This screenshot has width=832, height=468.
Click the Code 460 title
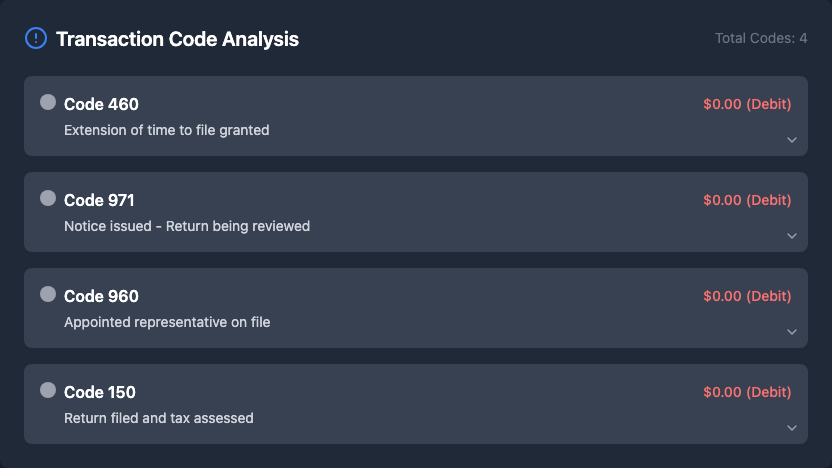tap(101, 104)
